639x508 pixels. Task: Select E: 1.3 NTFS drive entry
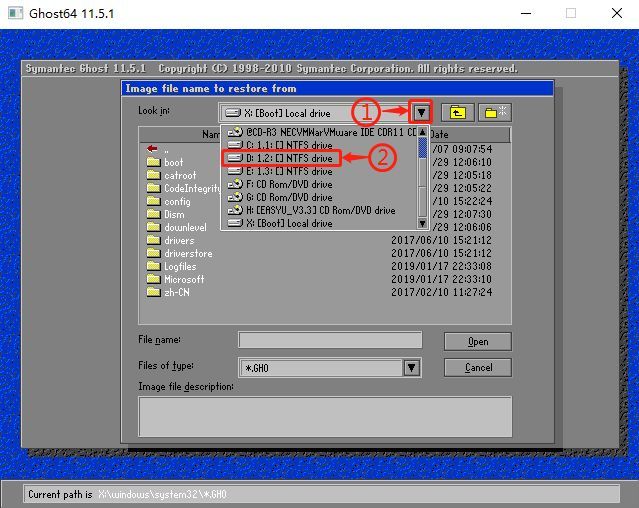(320, 171)
